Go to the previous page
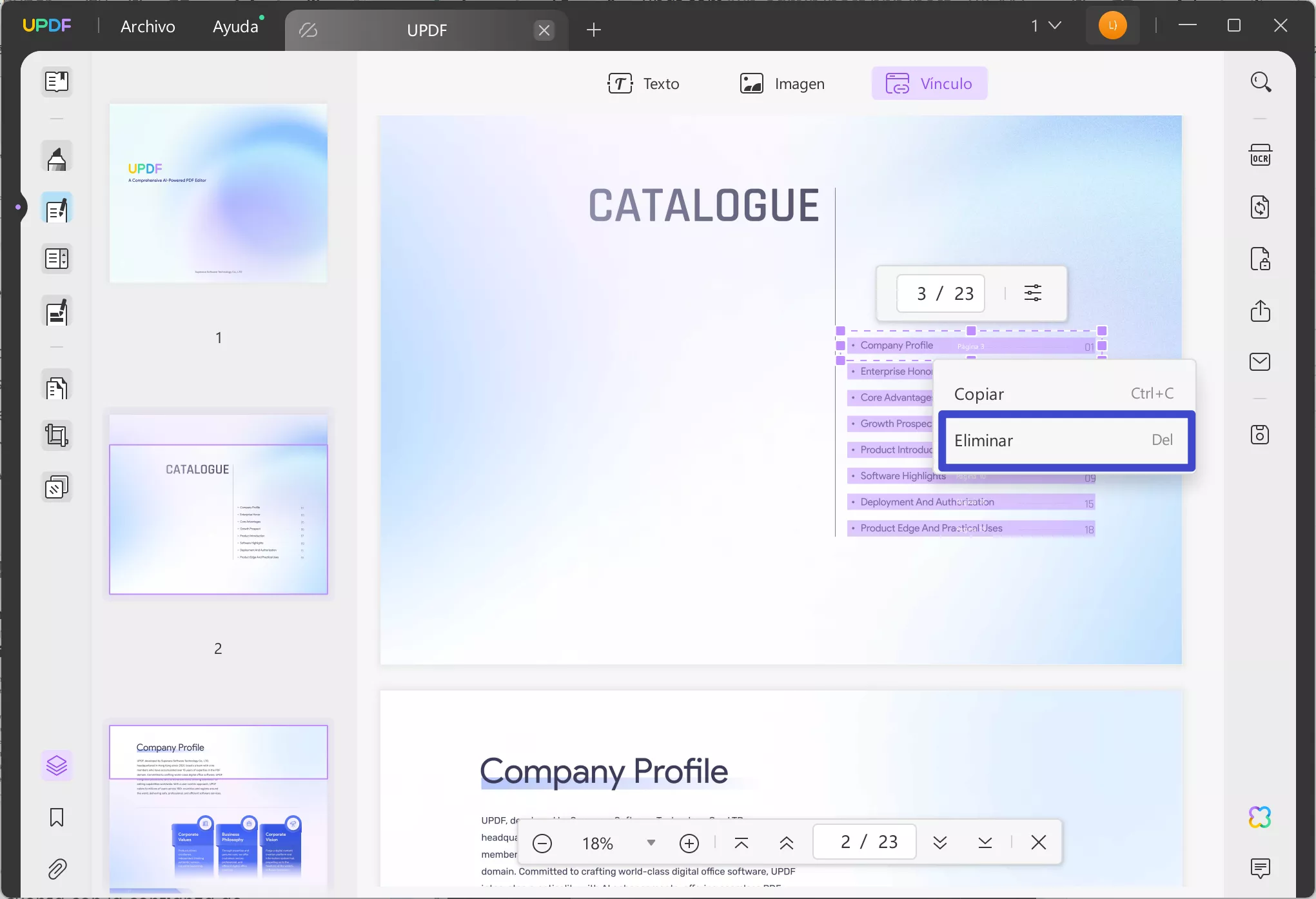 point(787,842)
